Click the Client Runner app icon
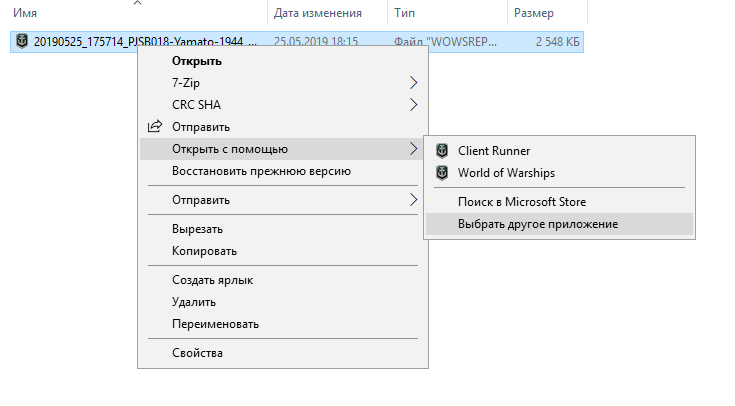The image size is (735, 406). click(442, 150)
